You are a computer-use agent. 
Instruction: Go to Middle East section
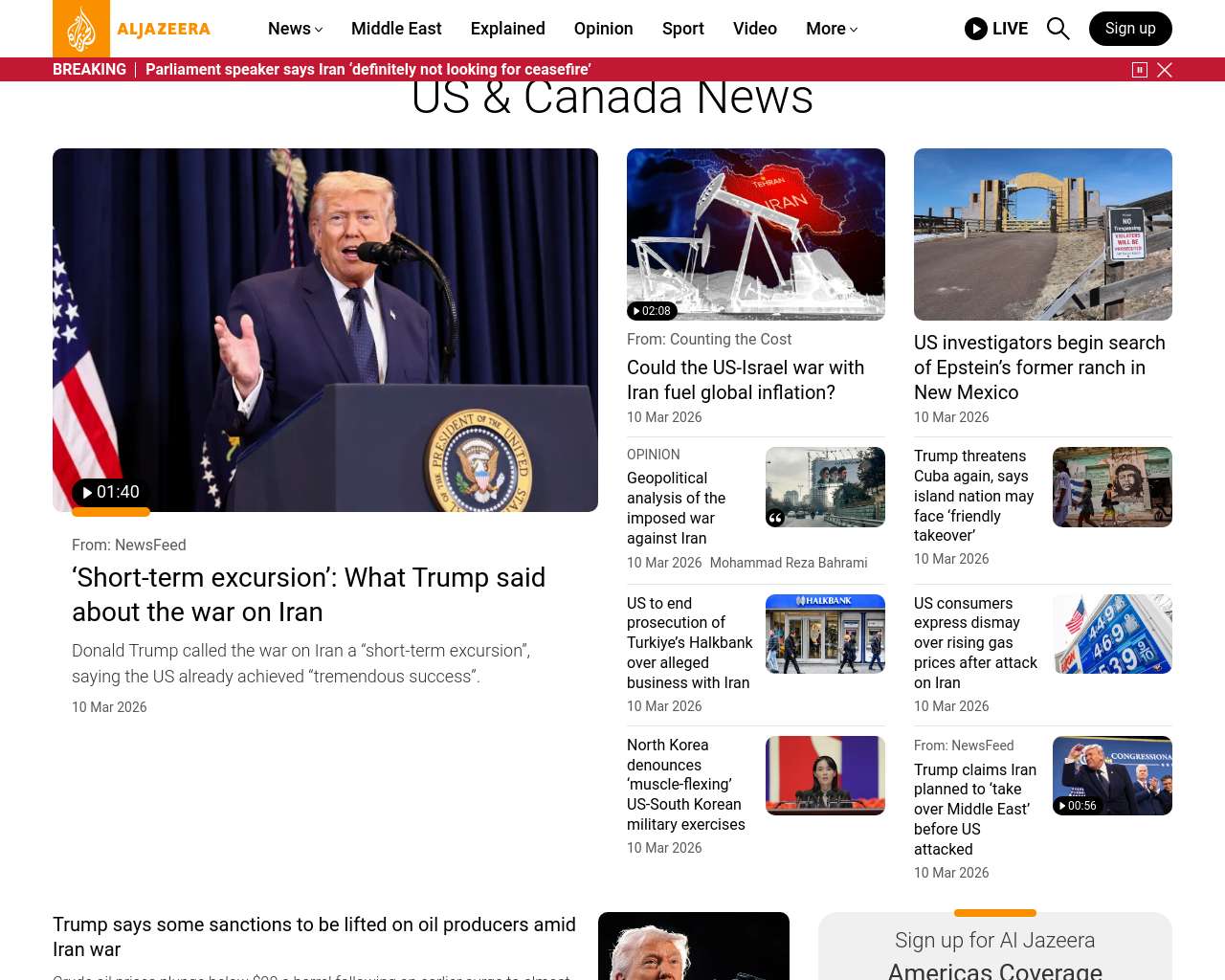[x=396, y=29]
